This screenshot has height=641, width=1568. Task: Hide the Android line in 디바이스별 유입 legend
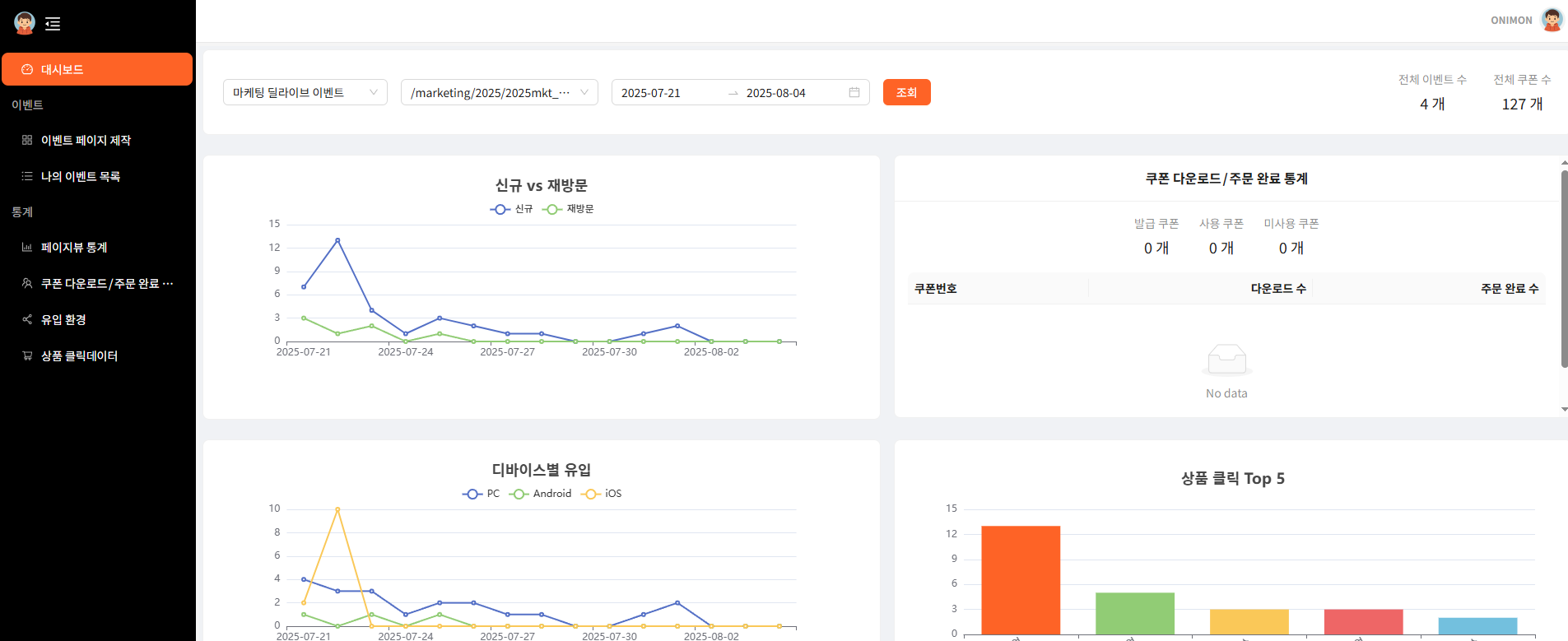(541, 494)
